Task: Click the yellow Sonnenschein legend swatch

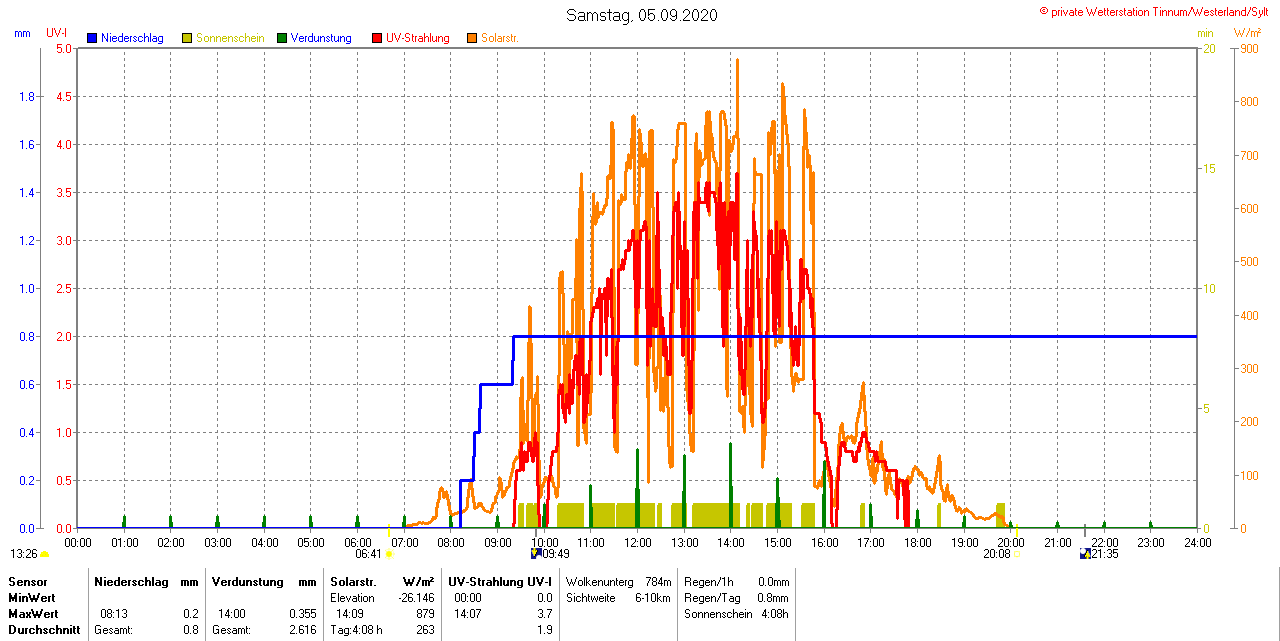Action: 187,38
